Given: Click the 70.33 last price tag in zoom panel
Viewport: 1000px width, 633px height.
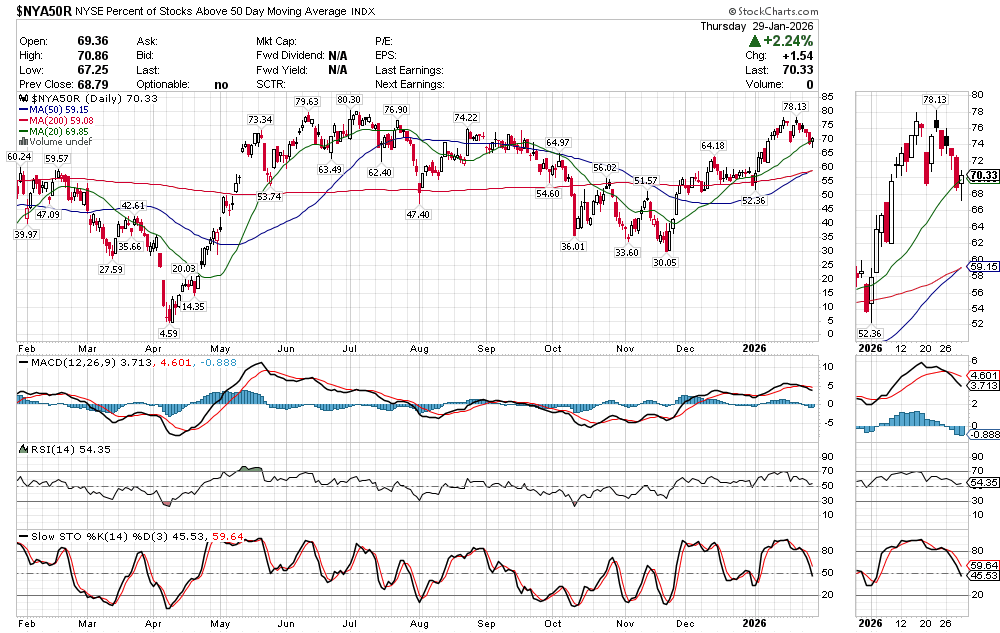Looking at the screenshot, I should [x=982, y=176].
